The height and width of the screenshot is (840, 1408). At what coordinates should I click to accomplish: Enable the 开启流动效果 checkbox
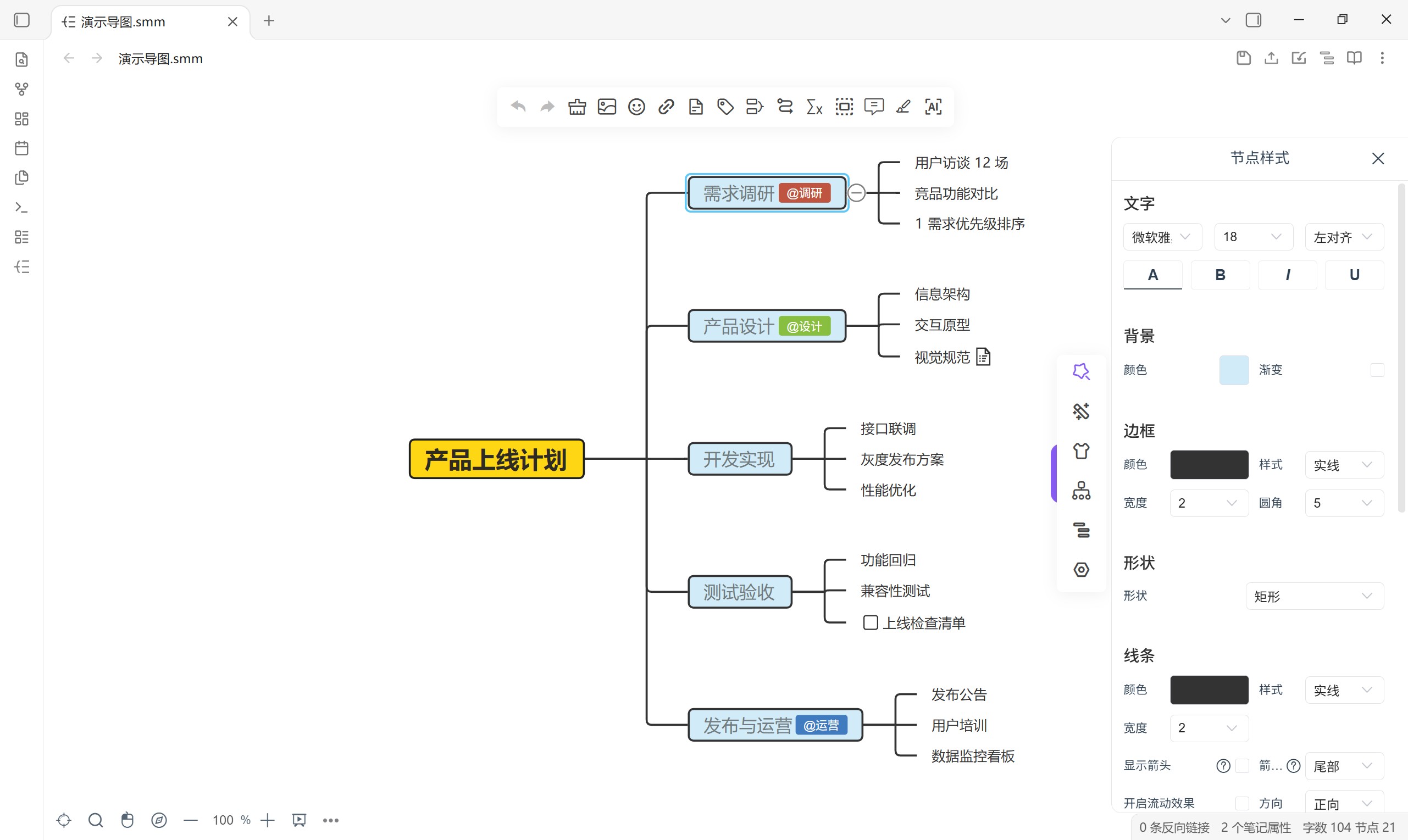(x=1242, y=803)
